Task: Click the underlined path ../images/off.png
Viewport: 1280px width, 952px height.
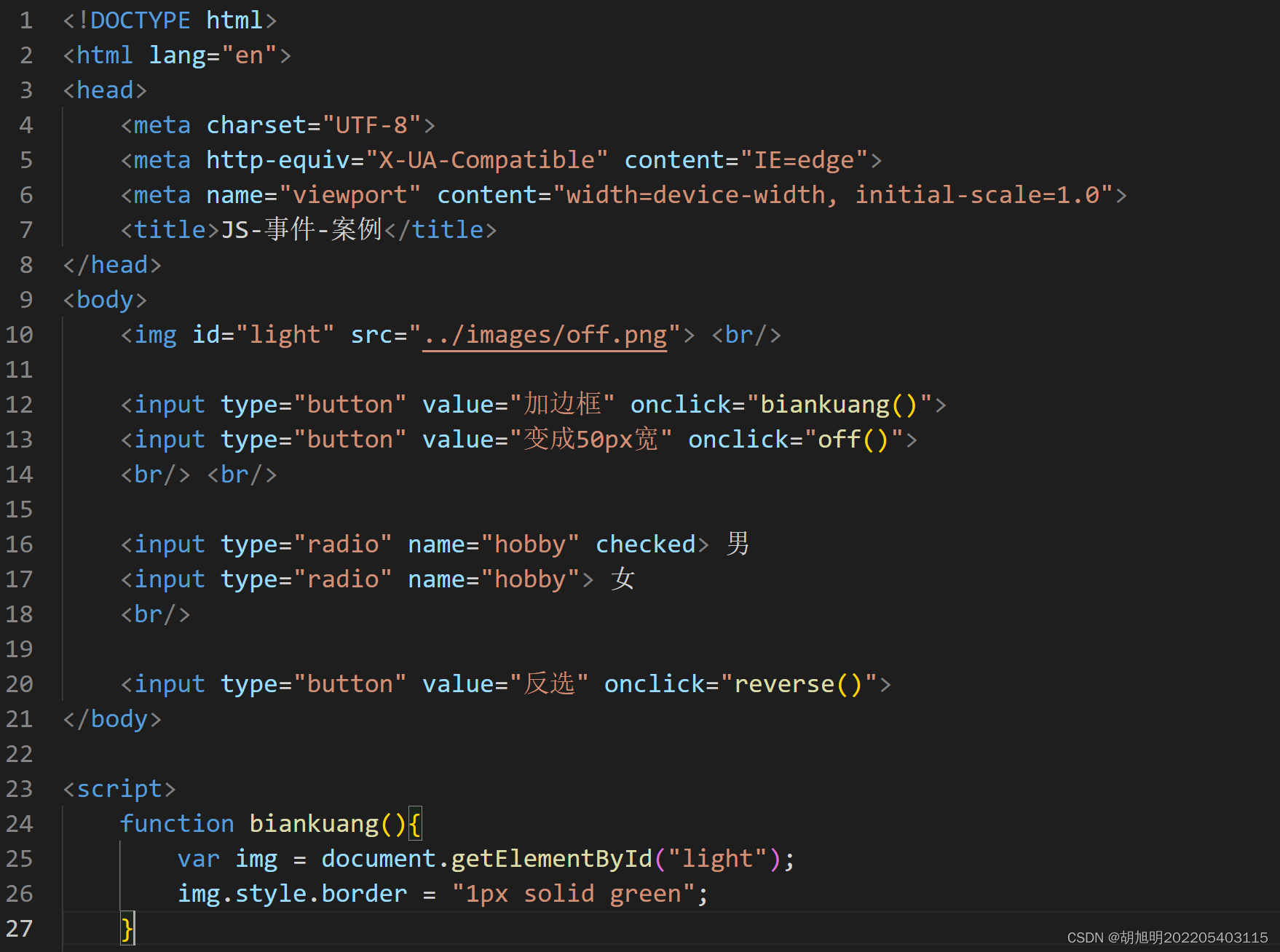Action: [545, 334]
